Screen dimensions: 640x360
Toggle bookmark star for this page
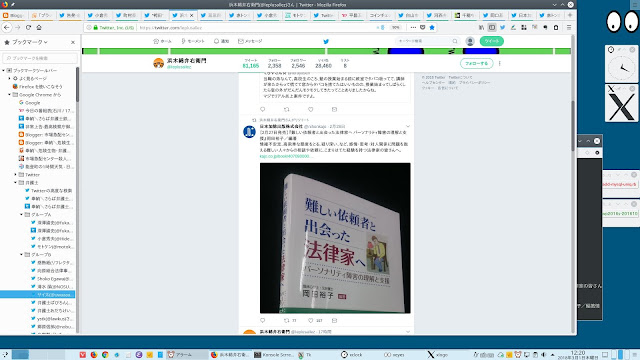pyautogui.click(x=432, y=27)
